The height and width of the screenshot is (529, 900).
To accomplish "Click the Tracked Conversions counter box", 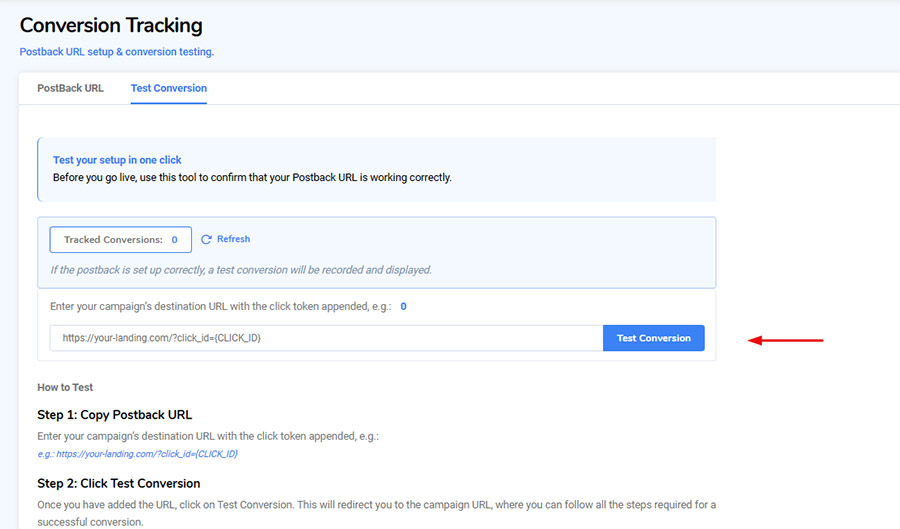I will click(120, 240).
